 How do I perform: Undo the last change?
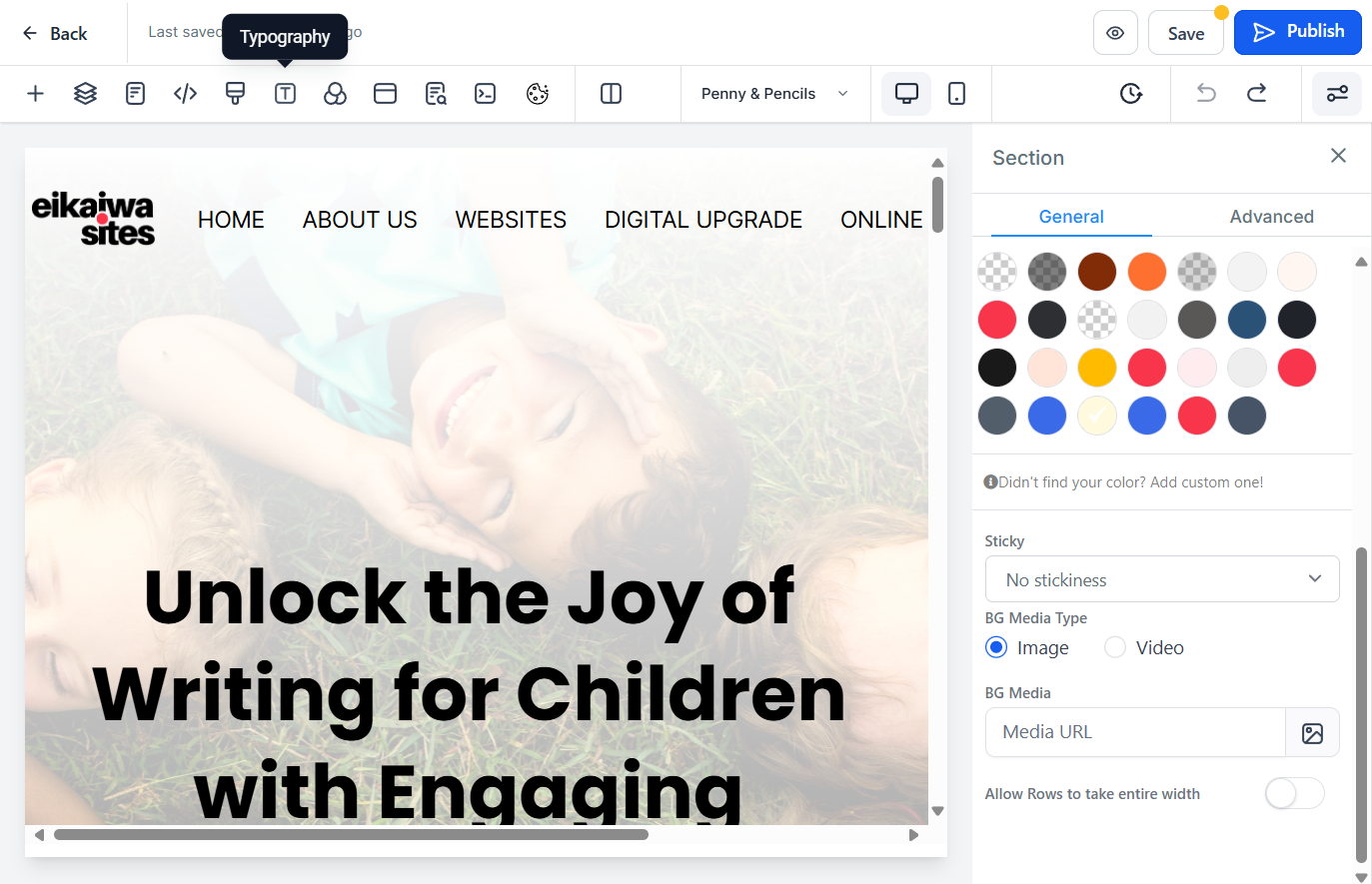click(1206, 94)
